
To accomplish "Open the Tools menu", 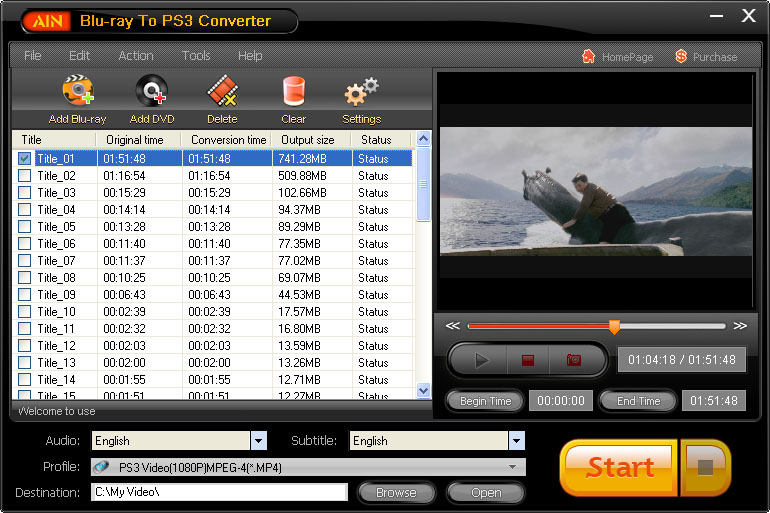I will click(196, 55).
